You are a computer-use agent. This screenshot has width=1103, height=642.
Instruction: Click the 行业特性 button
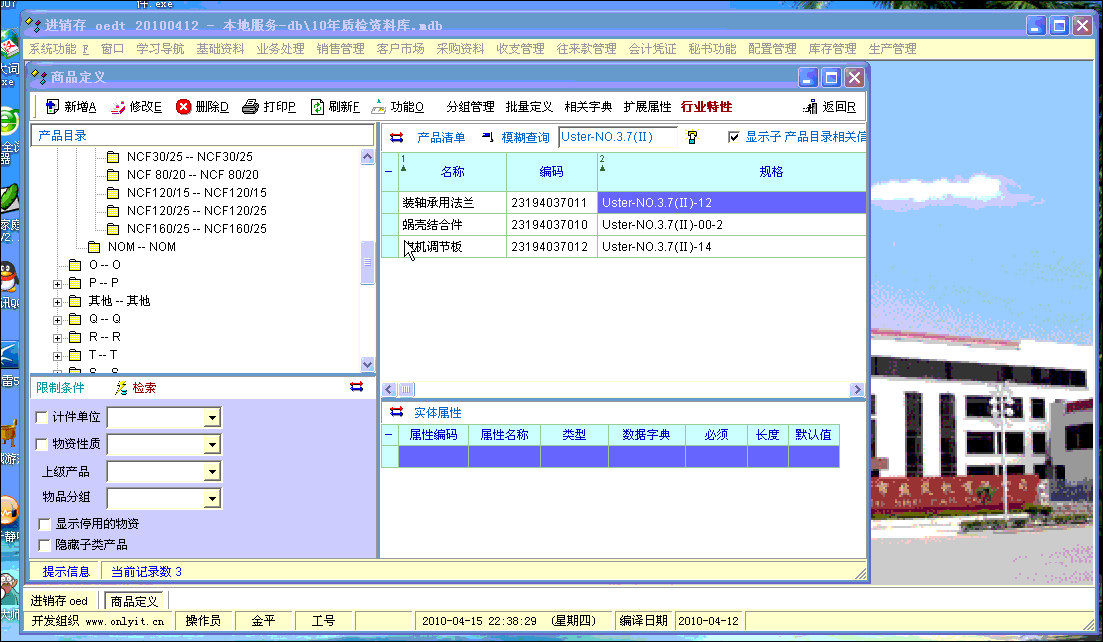pyautogui.click(x=706, y=107)
